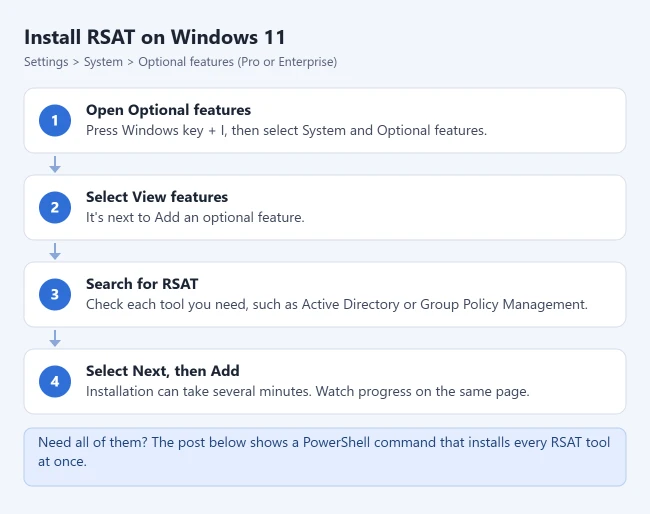Screen dimensions: 650x514
Task: Click the 'Installation can take several minutes' text
Action: click(308, 392)
